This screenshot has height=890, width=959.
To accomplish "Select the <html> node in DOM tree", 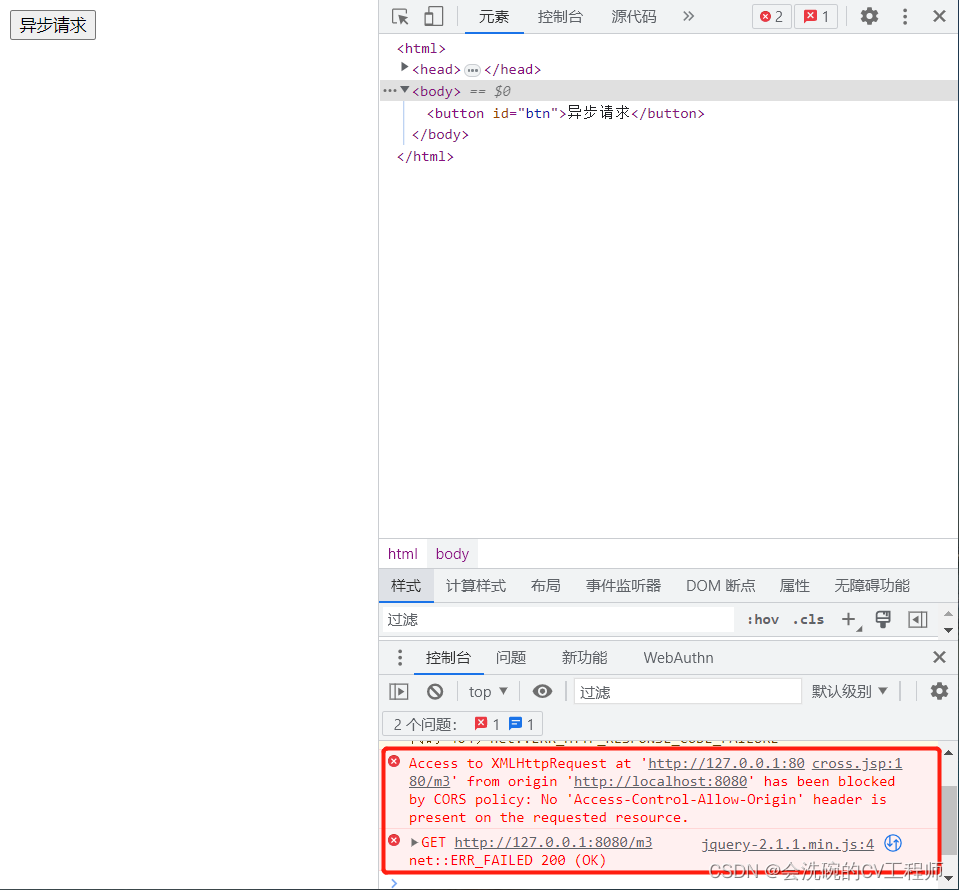I will point(421,48).
